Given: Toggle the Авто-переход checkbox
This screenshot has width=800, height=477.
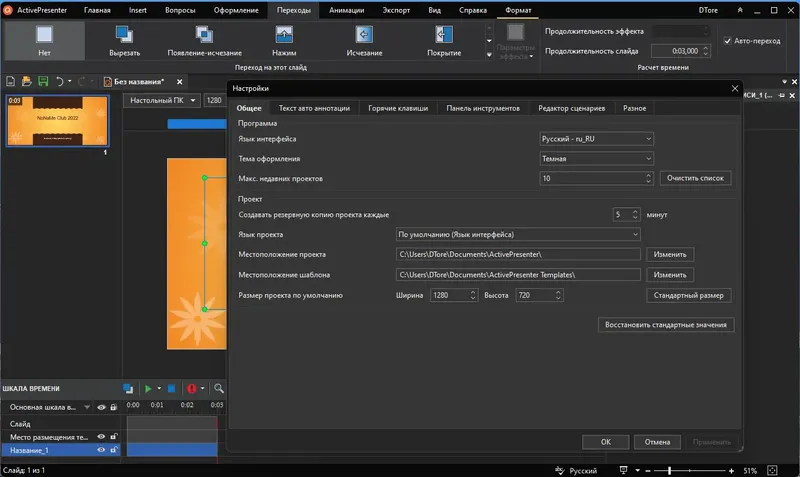Looking at the screenshot, I should click(x=729, y=41).
